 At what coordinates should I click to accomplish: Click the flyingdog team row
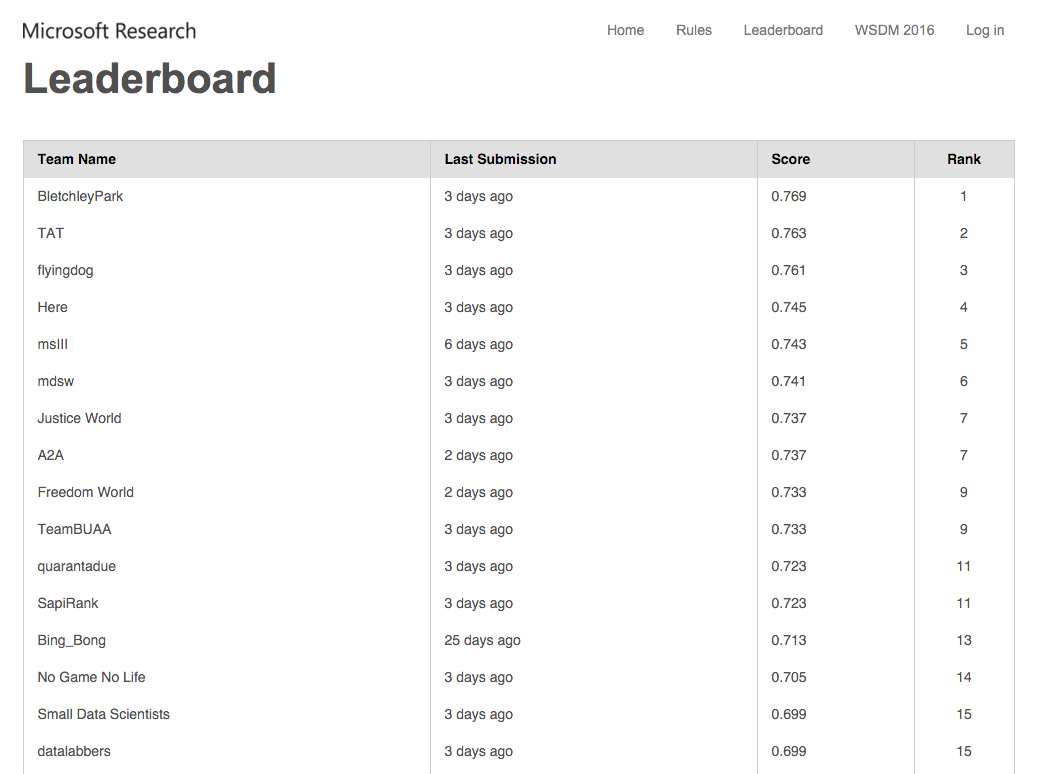(65, 270)
